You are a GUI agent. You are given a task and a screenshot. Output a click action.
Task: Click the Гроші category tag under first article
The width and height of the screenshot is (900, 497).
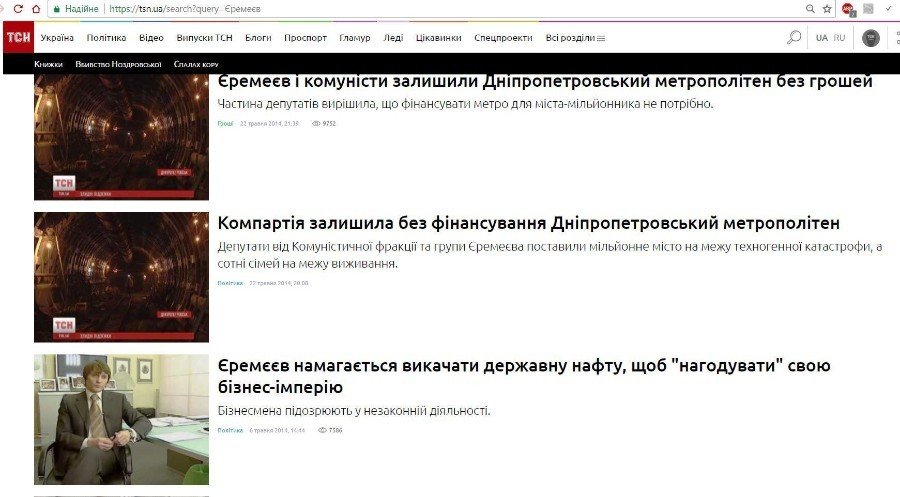pos(225,123)
